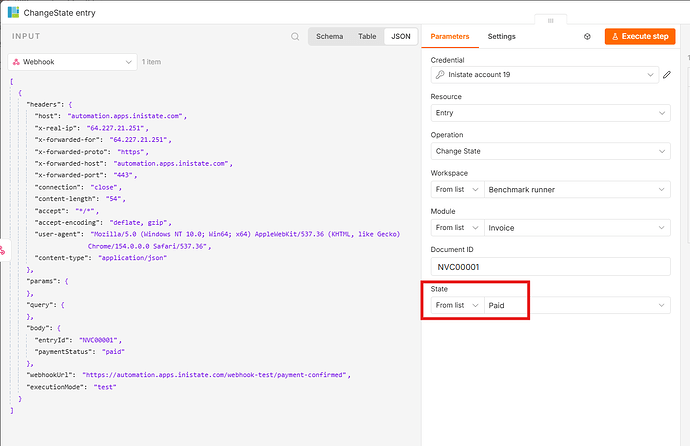This screenshot has width=690, height=446.
Task: Open the Benchmark runner workspace dropdown
Action: click(x=577, y=190)
